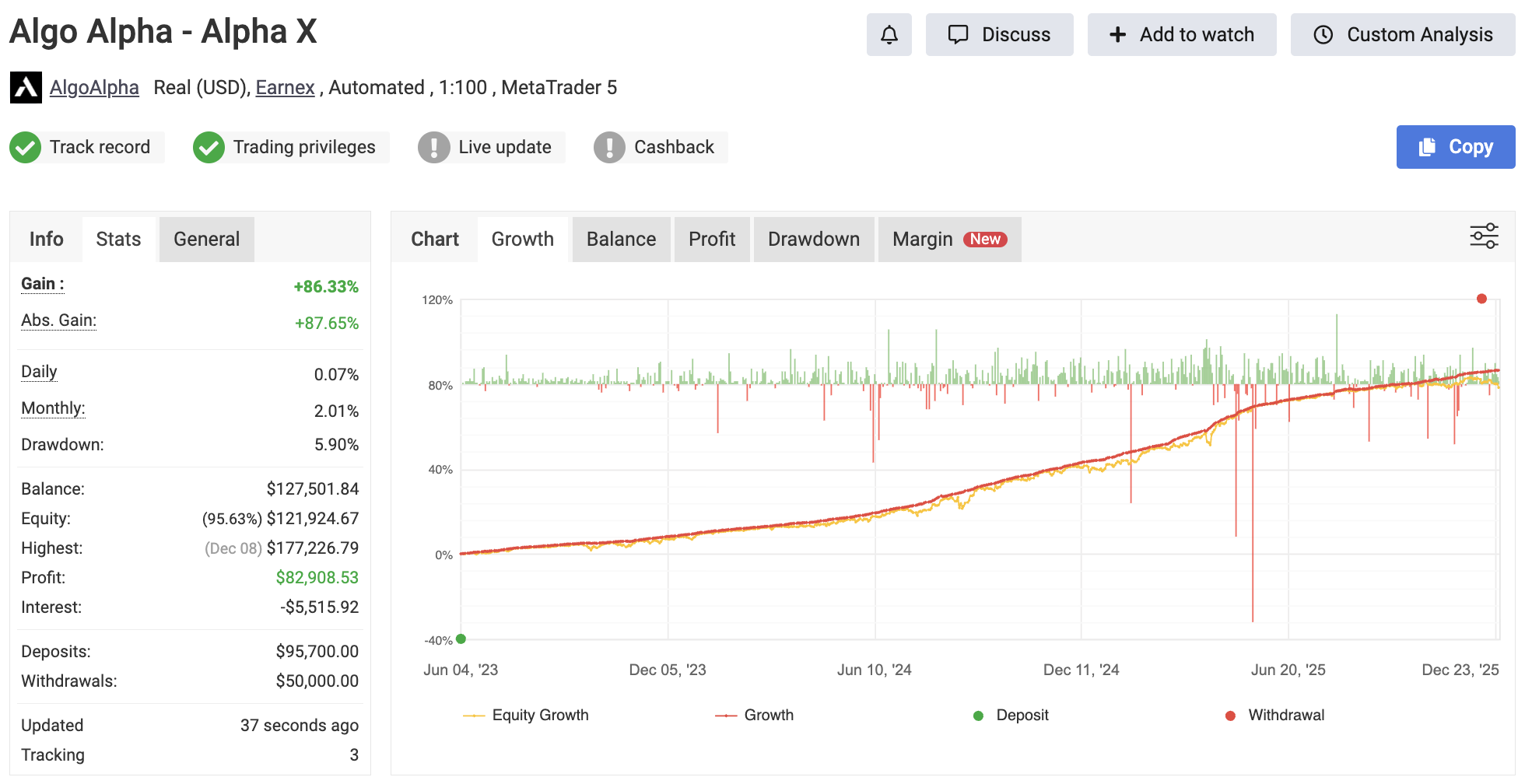The height and width of the screenshot is (784, 1525).
Task: Click the green Deposit dot on chart
Action: (461, 639)
